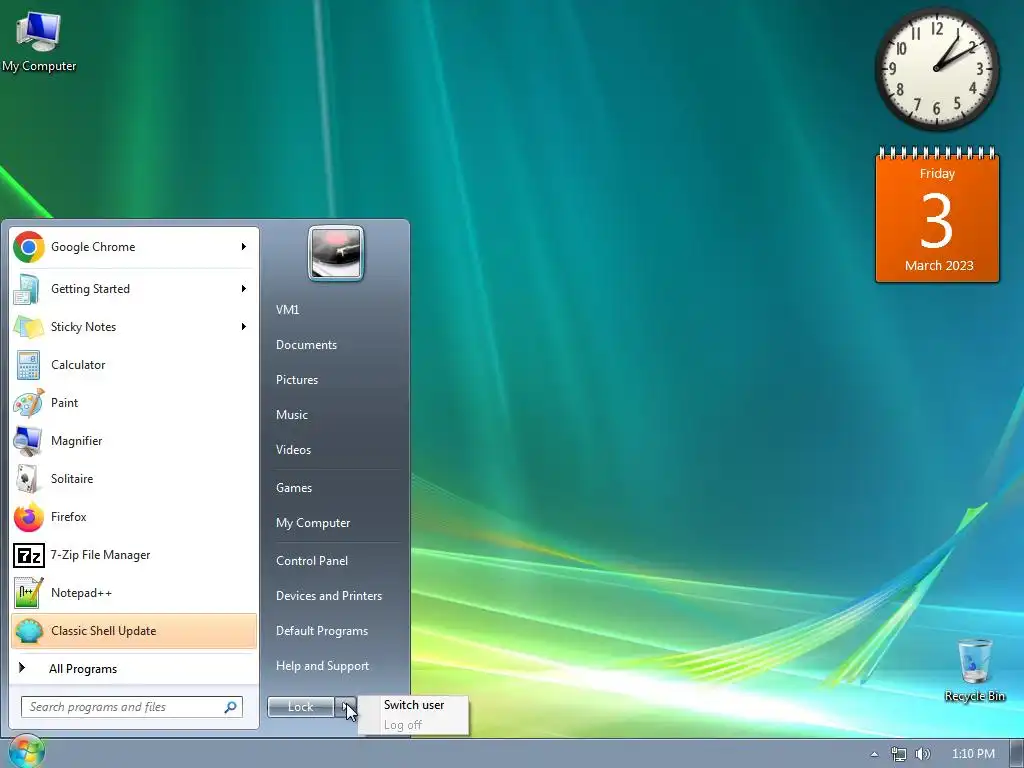This screenshot has height=768, width=1024.
Task: Select Switch user option
Action: pyautogui.click(x=414, y=705)
